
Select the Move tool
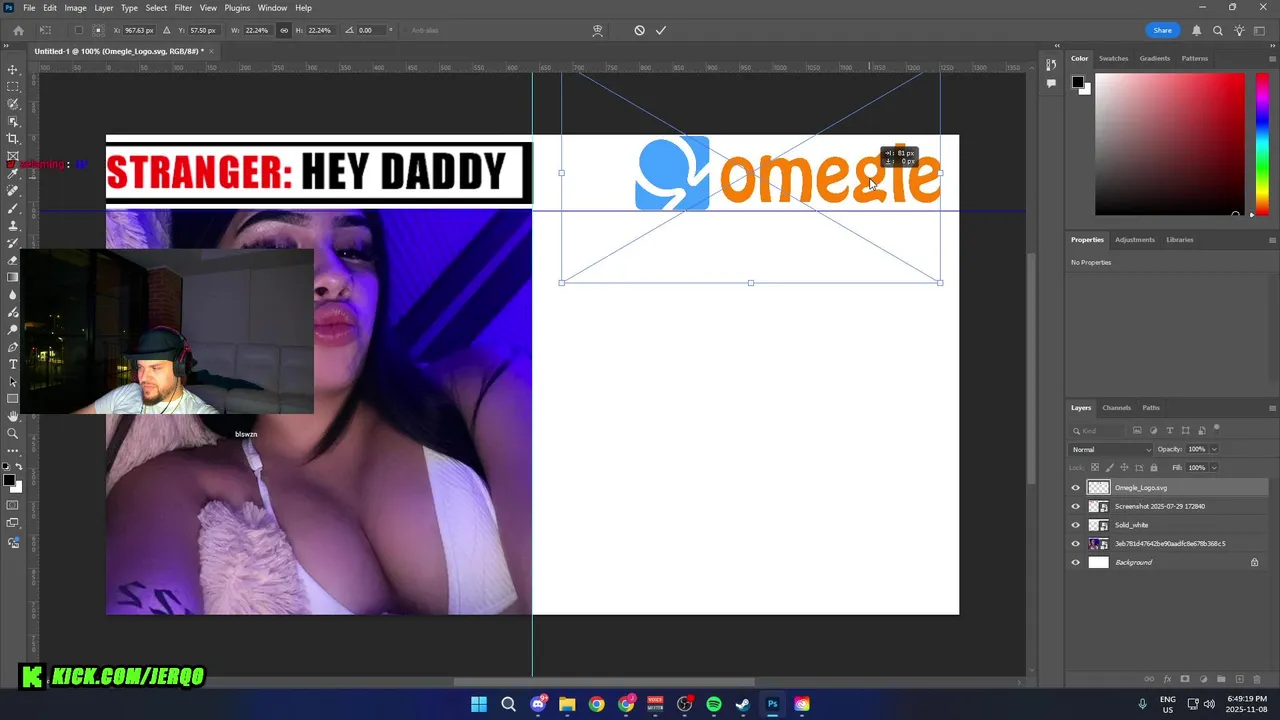[x=13, y=70]
